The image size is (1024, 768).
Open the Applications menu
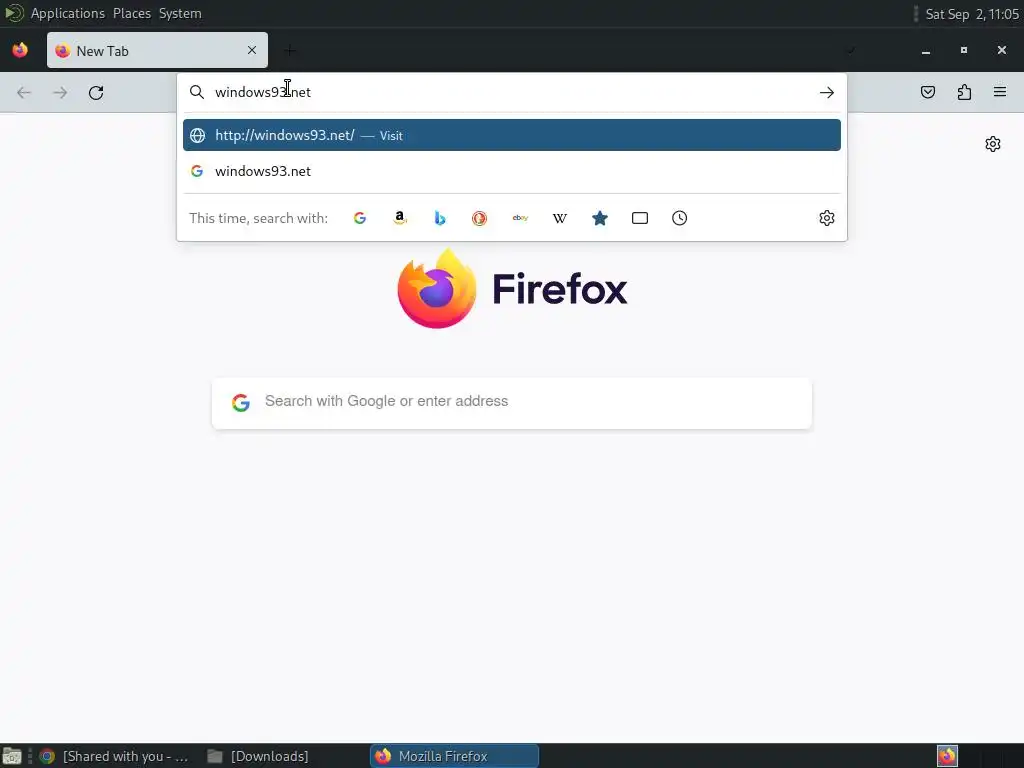pos(67,13)
